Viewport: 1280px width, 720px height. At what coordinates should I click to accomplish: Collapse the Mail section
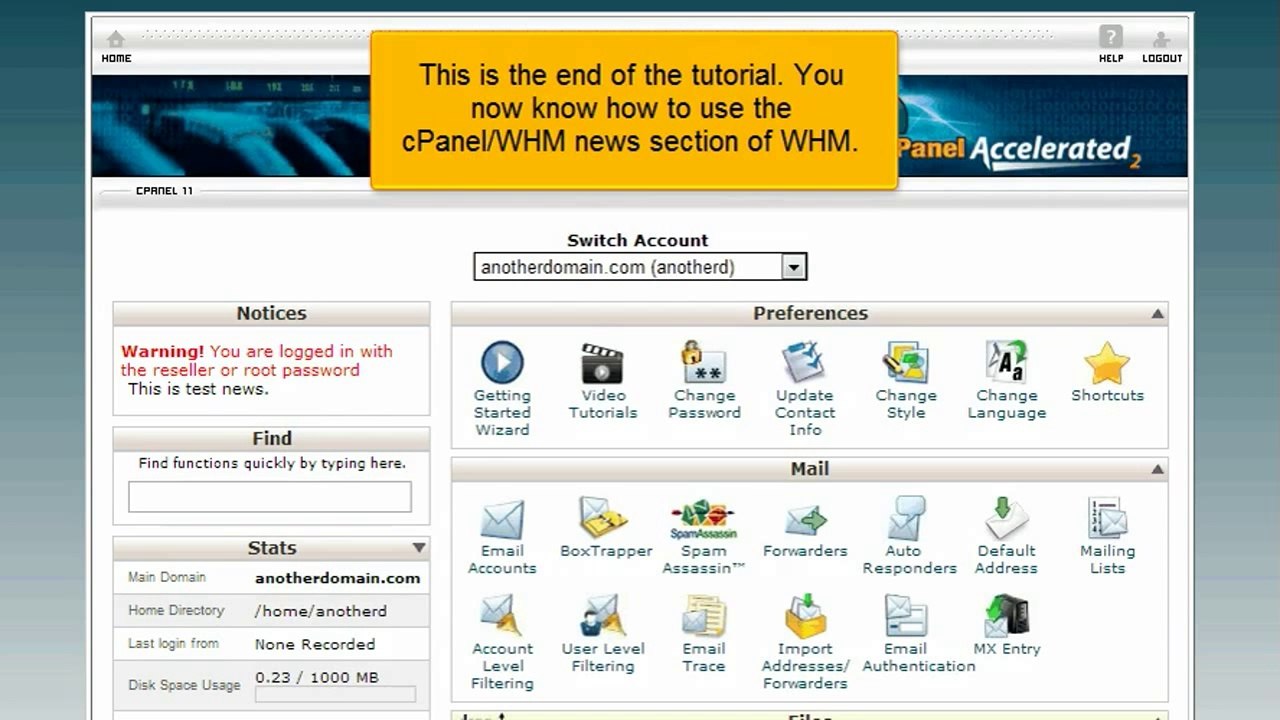point(1157,469)
